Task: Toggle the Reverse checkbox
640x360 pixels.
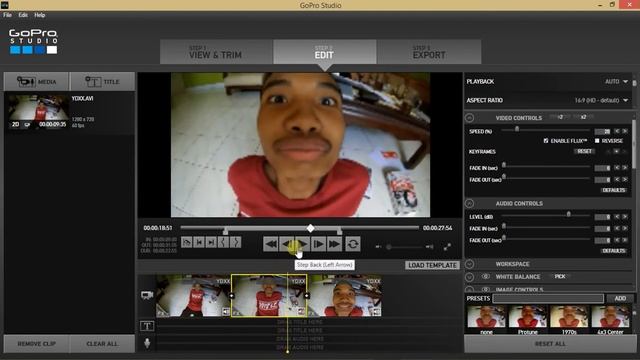Action: (x=597, y=140)
